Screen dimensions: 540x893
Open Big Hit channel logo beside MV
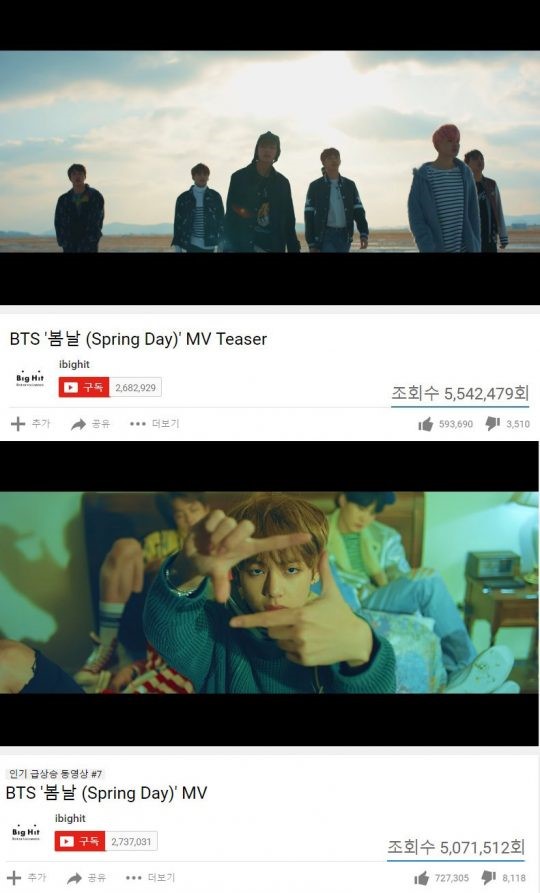coord(26,834)
